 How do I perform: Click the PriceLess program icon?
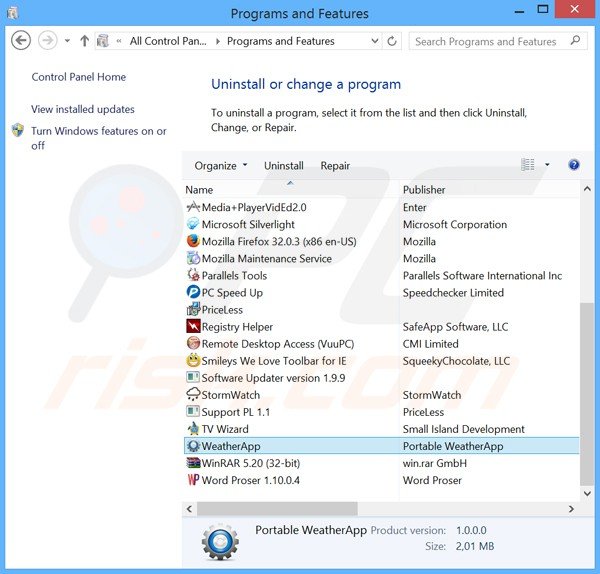[x=193, y=309]
